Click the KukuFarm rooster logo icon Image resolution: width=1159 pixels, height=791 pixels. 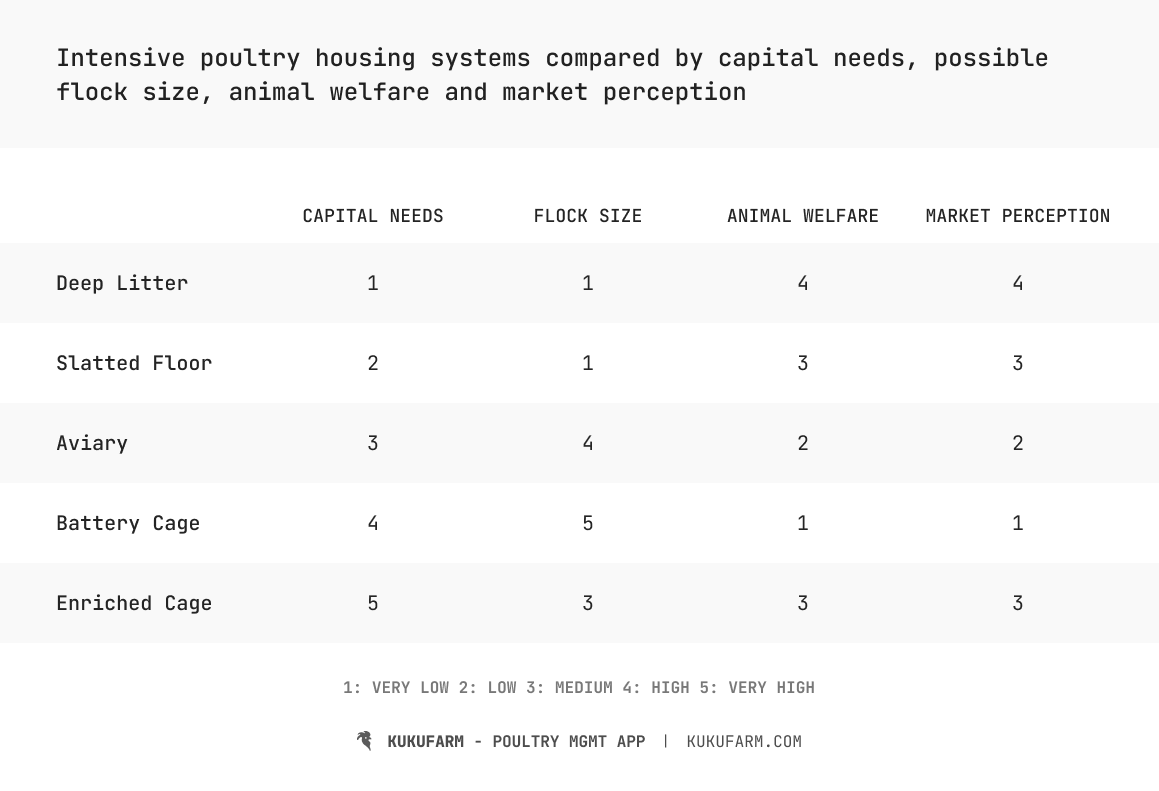(x=365, y=741)
